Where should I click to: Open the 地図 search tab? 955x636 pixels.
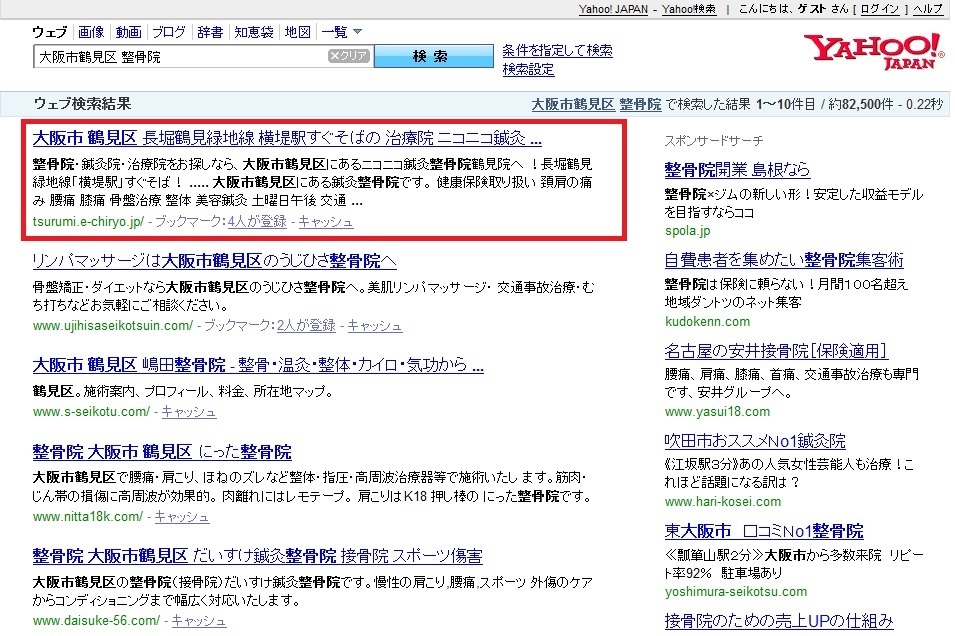(298, 32)
